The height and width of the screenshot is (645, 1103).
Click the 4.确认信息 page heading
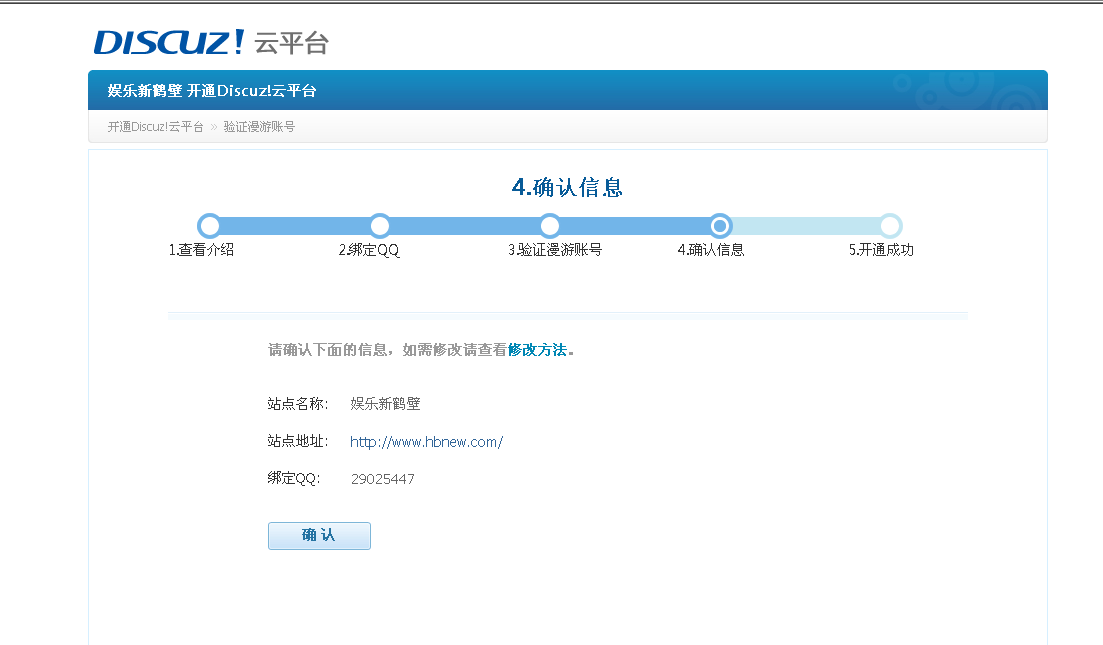point(567,187)
